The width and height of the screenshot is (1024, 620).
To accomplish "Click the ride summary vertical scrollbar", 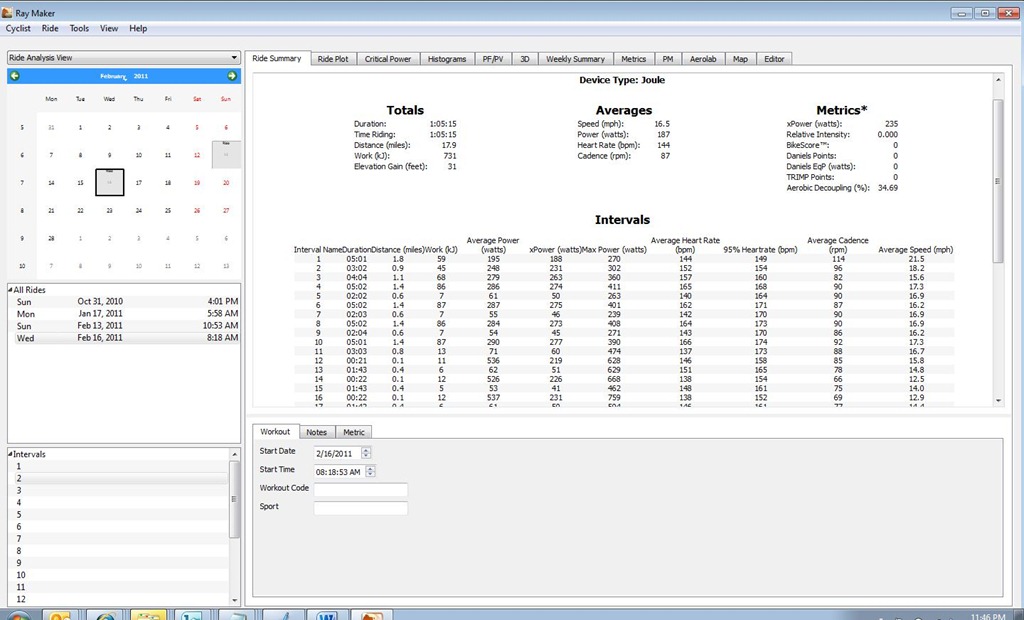I will [998, 180].
